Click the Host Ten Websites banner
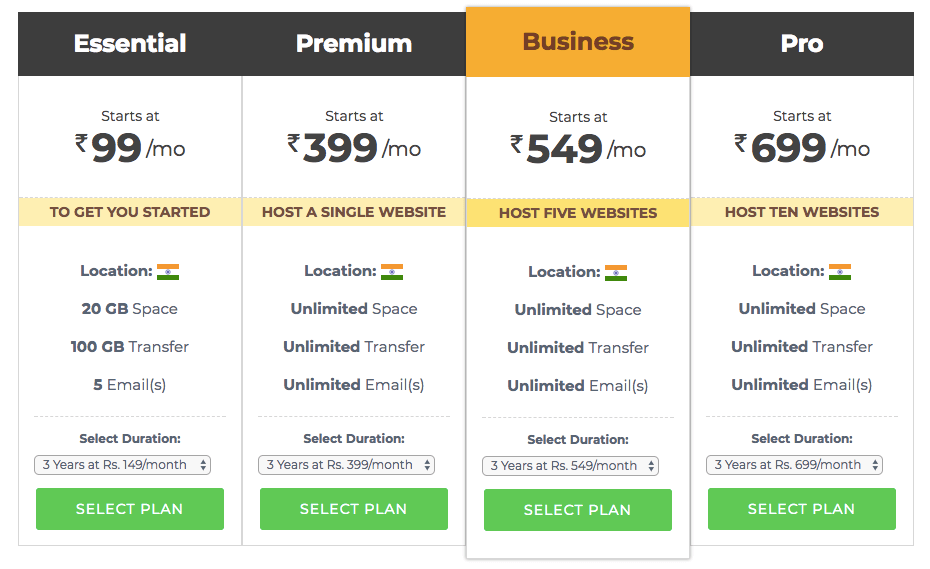 click(802, 212)
